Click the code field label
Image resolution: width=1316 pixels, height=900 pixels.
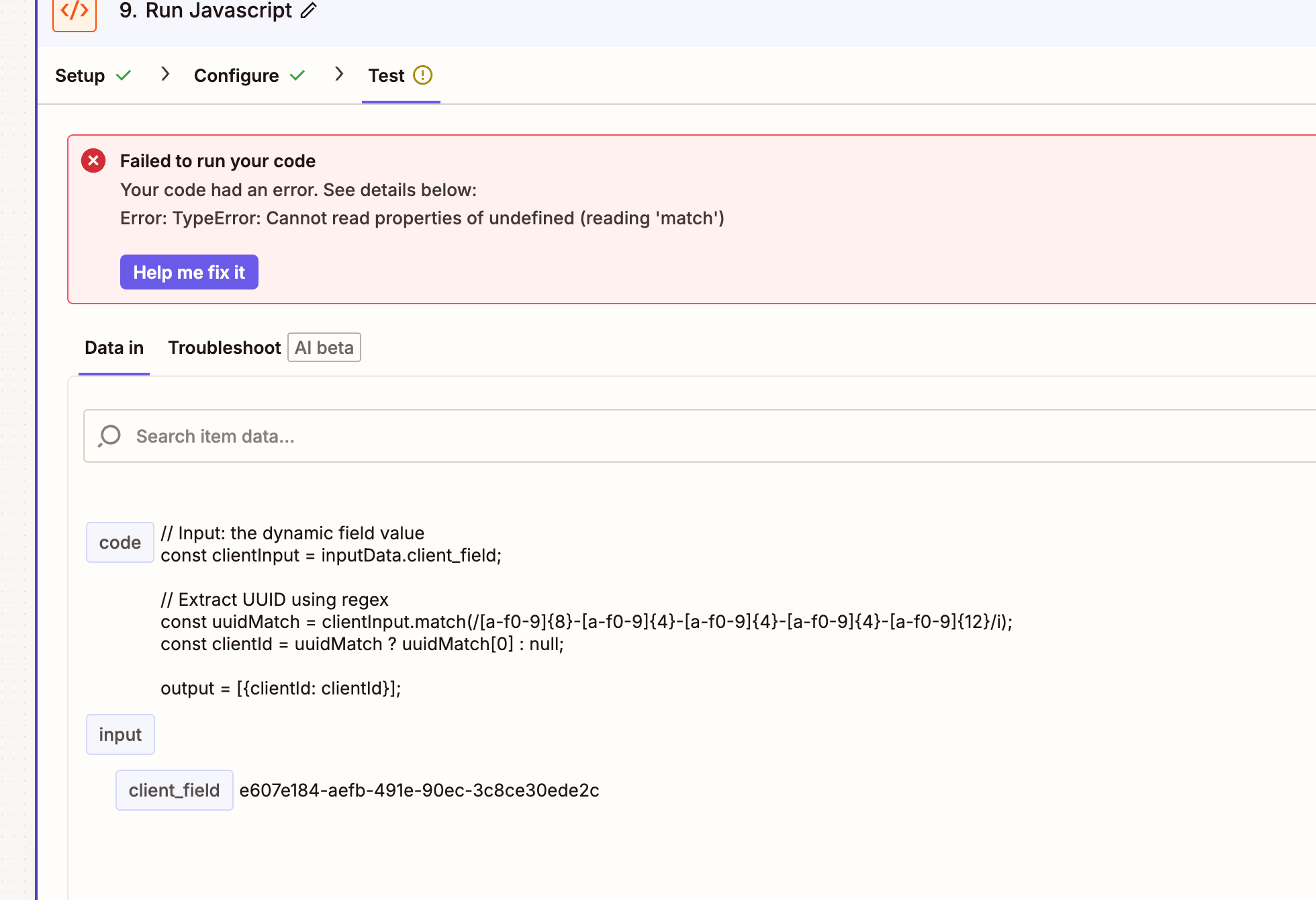120,543
